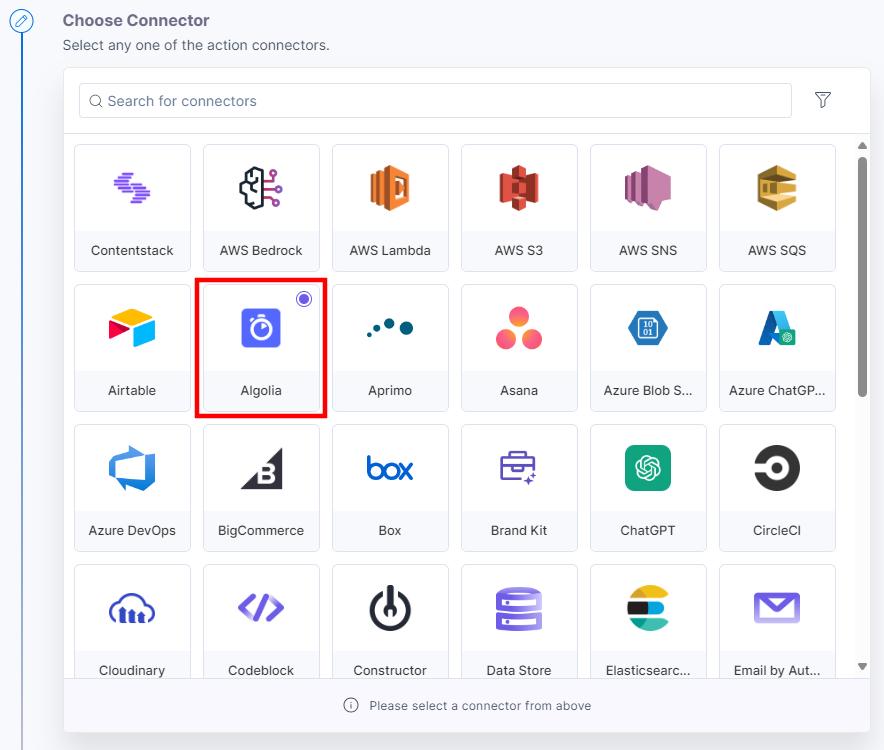The width and height of the screenshot is (884, 750).
Task: Pick the AWS Lambda connector icon
Action: (390, 188)
